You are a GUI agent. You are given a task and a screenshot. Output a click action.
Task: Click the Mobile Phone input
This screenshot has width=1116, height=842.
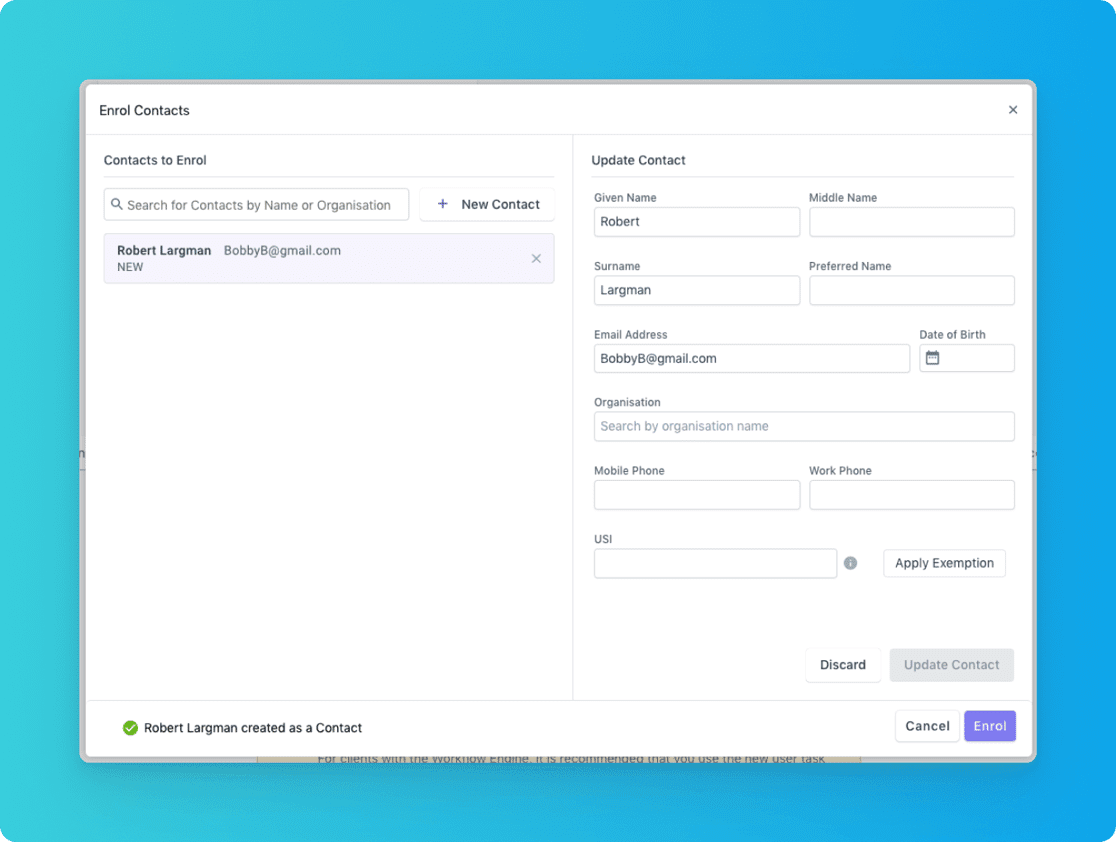696,495
